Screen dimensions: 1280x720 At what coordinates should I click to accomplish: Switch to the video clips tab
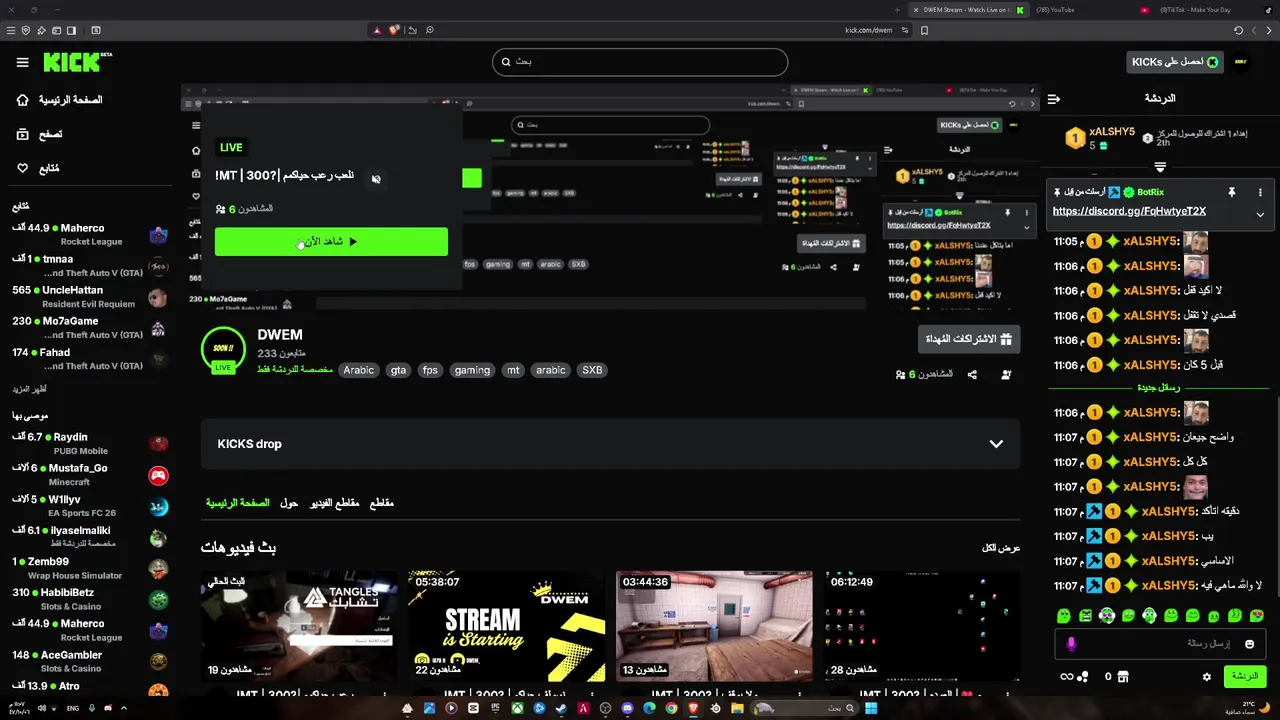click(x=334, y=503)
